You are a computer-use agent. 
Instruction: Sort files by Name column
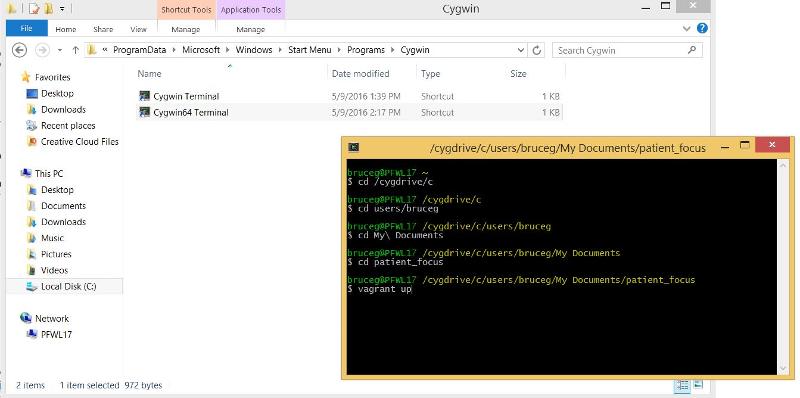coord(149,74)
